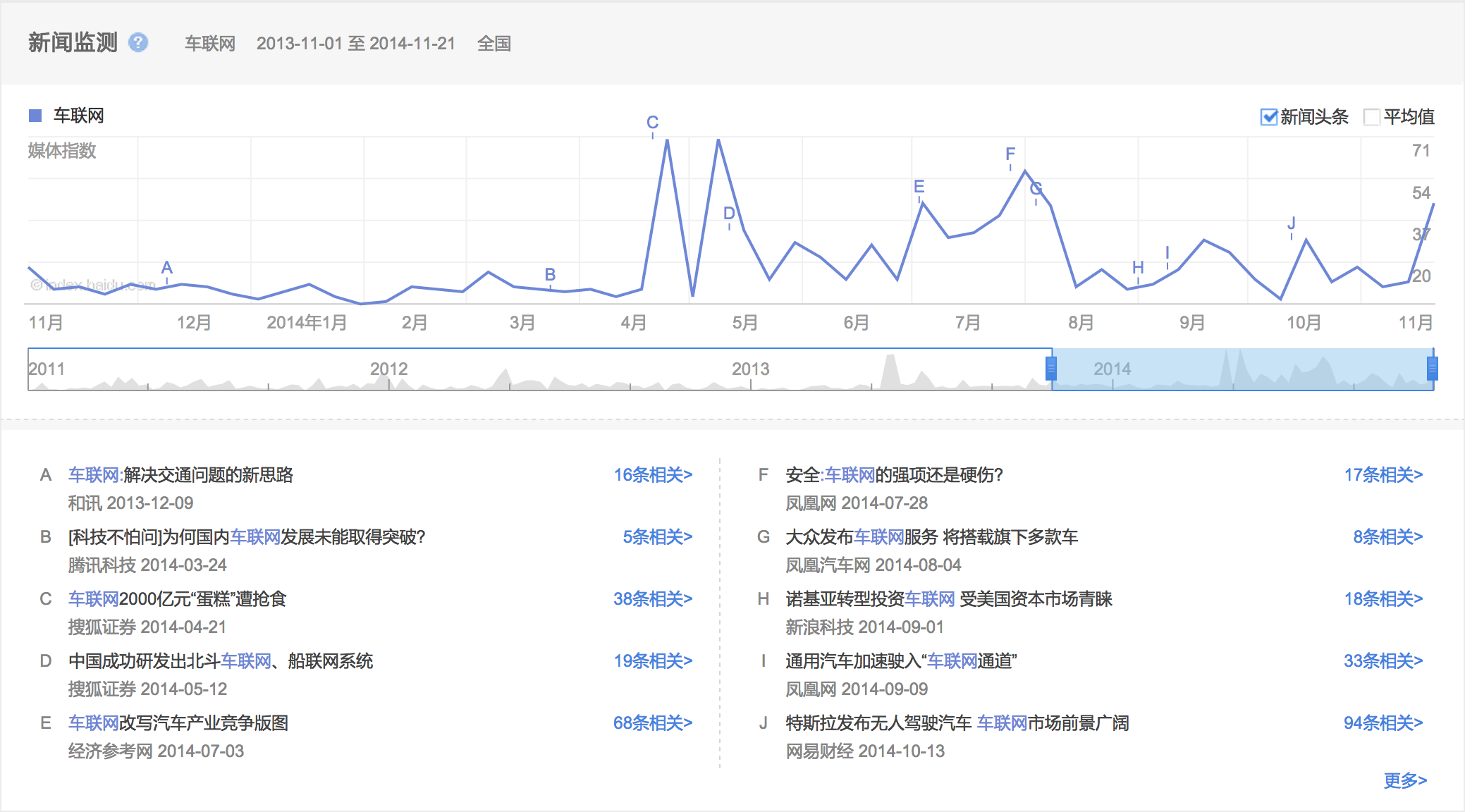Click the right range slider handle
Viewport: 1465px width, 812px height.
(1432, 369)
